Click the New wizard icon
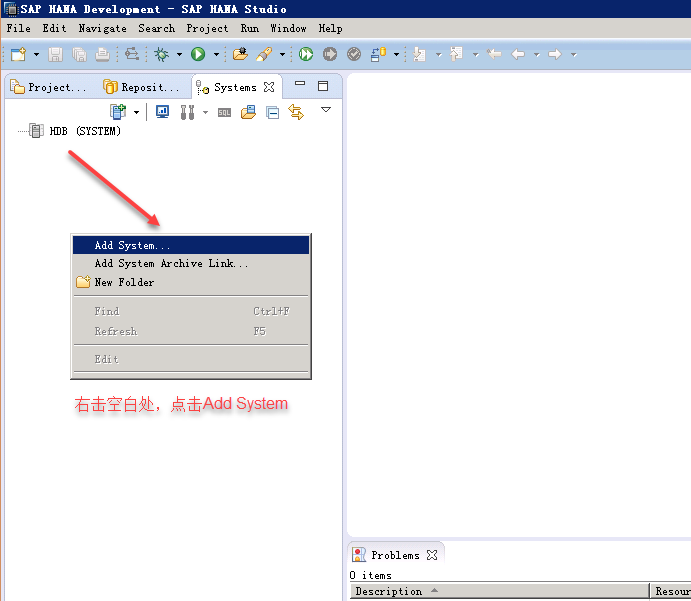 pyautogui.click(x=19, y=55)
